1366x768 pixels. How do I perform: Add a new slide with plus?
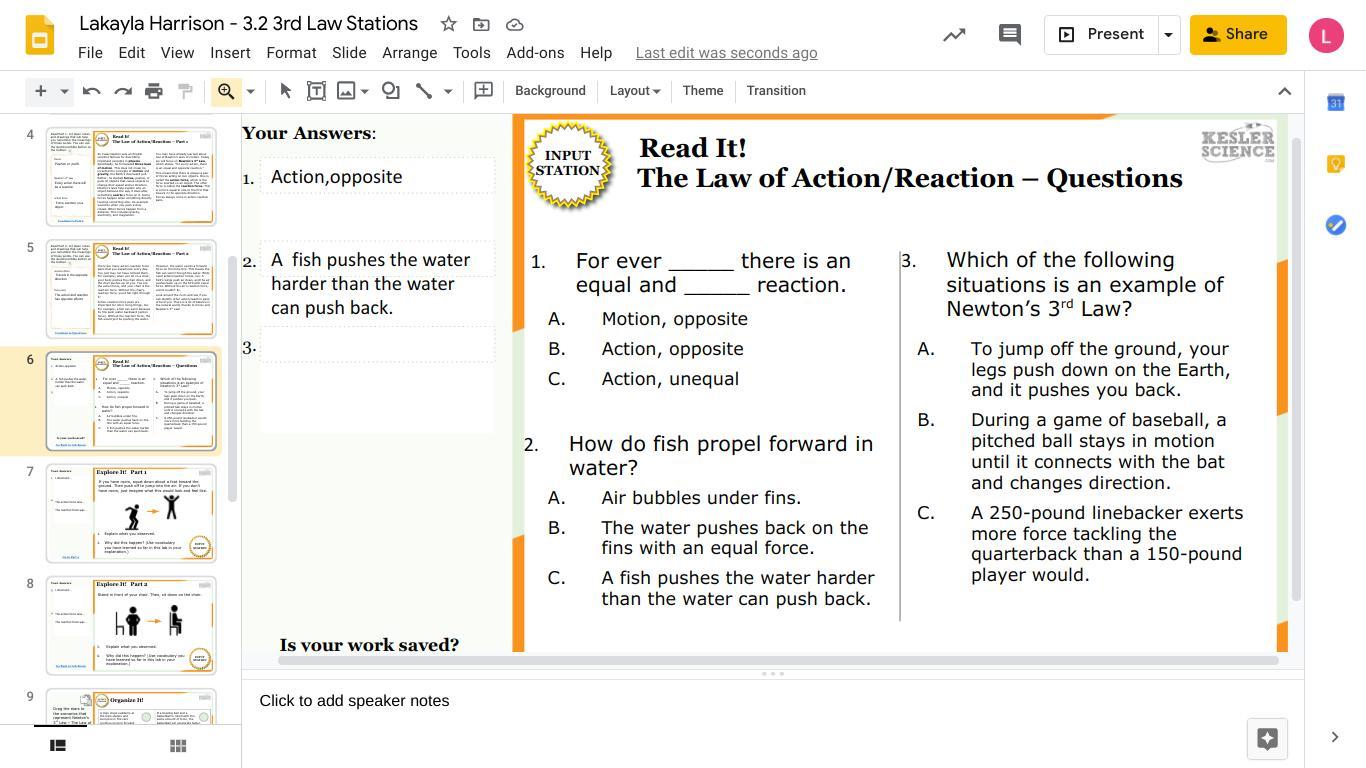40,91
